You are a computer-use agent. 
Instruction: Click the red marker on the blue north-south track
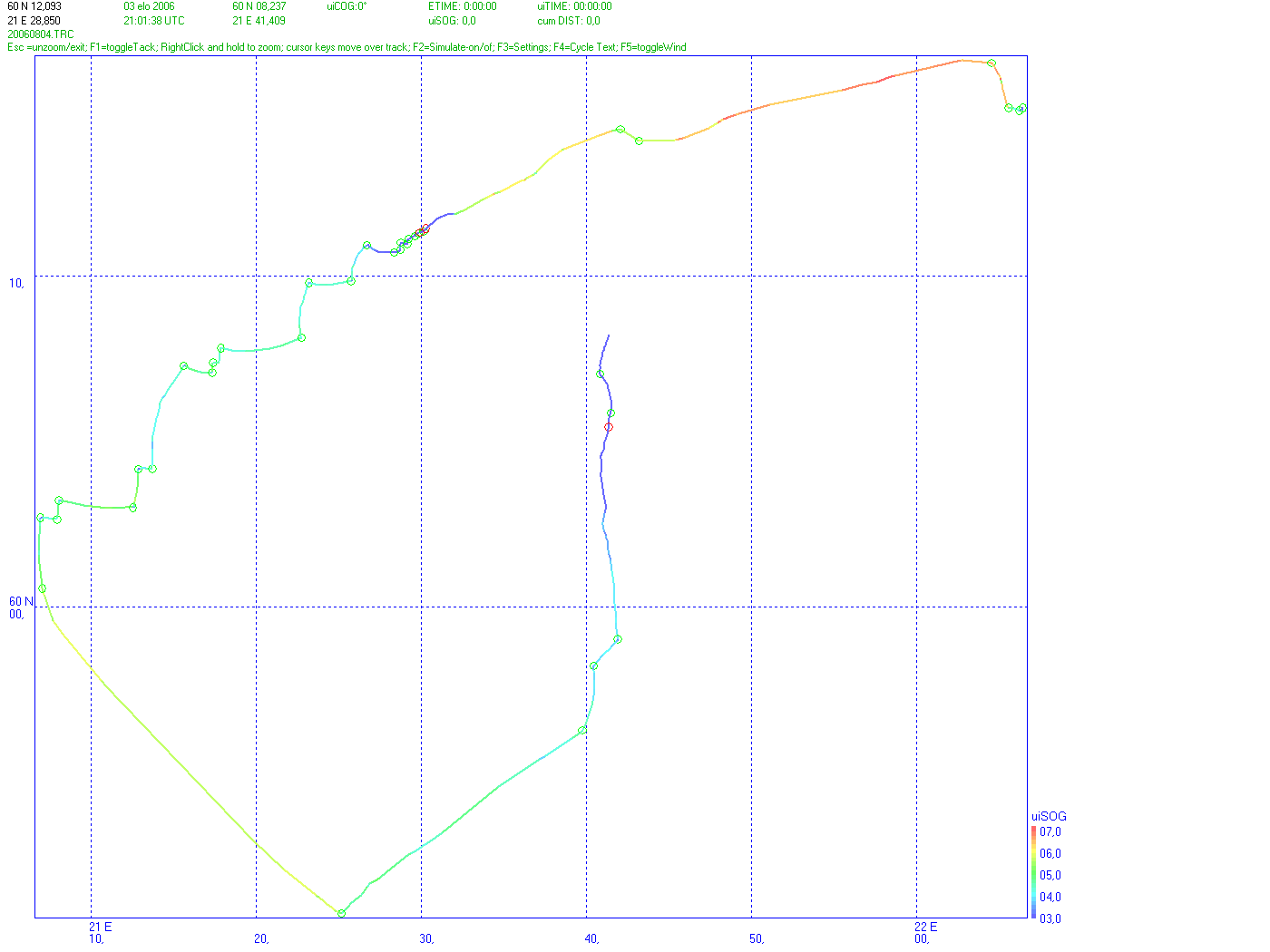[609, 427]
